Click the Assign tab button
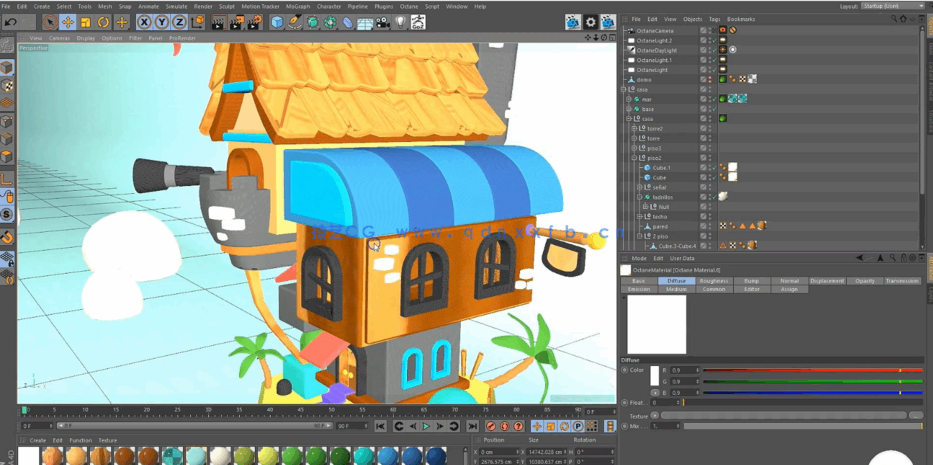Viewport: 933px width, 465px height. click(x=789, y=289)
